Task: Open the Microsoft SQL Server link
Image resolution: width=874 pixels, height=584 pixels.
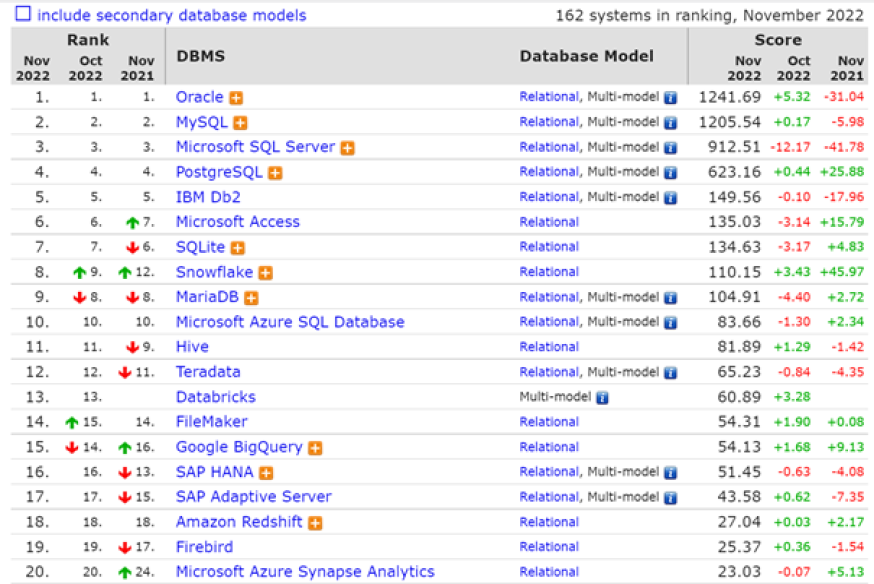Action: (256, 147)
